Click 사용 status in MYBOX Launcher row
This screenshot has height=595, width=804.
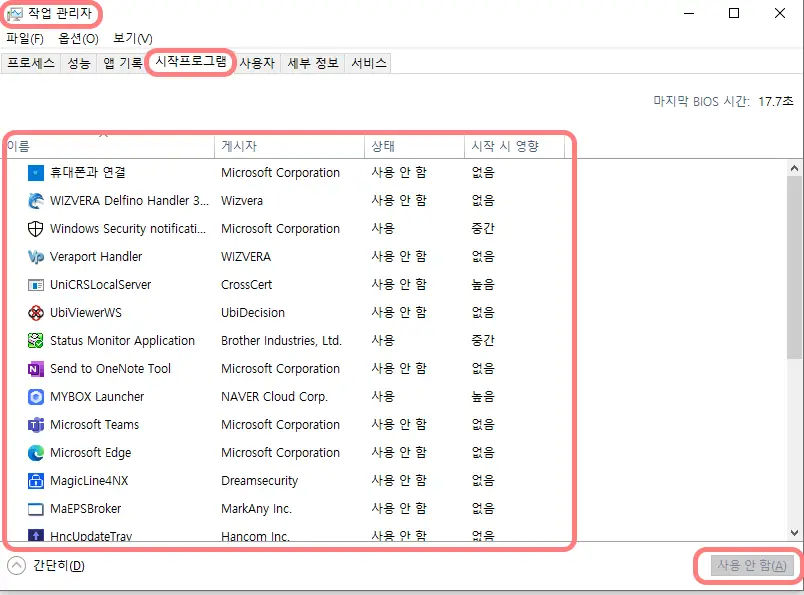(383, 396)
